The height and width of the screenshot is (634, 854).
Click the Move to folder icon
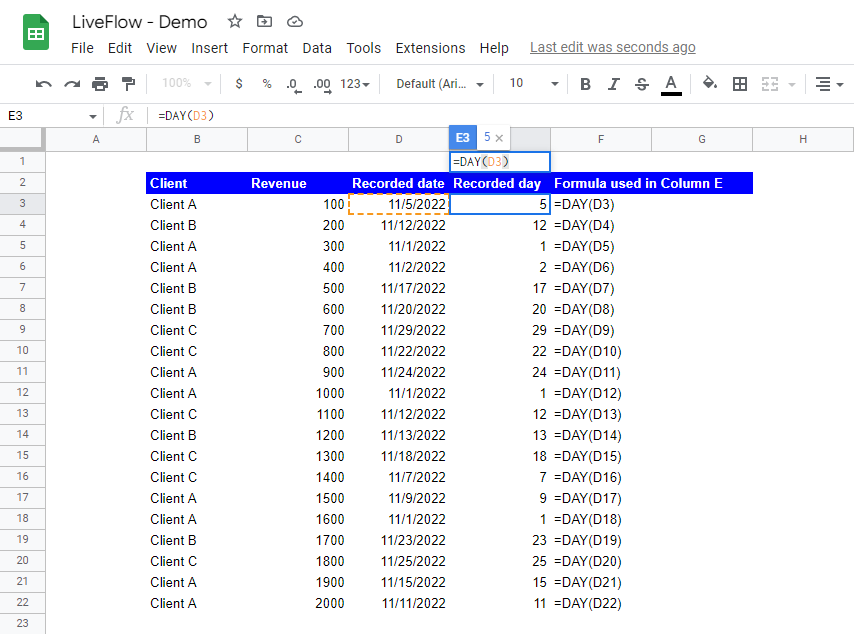(264, 21)
